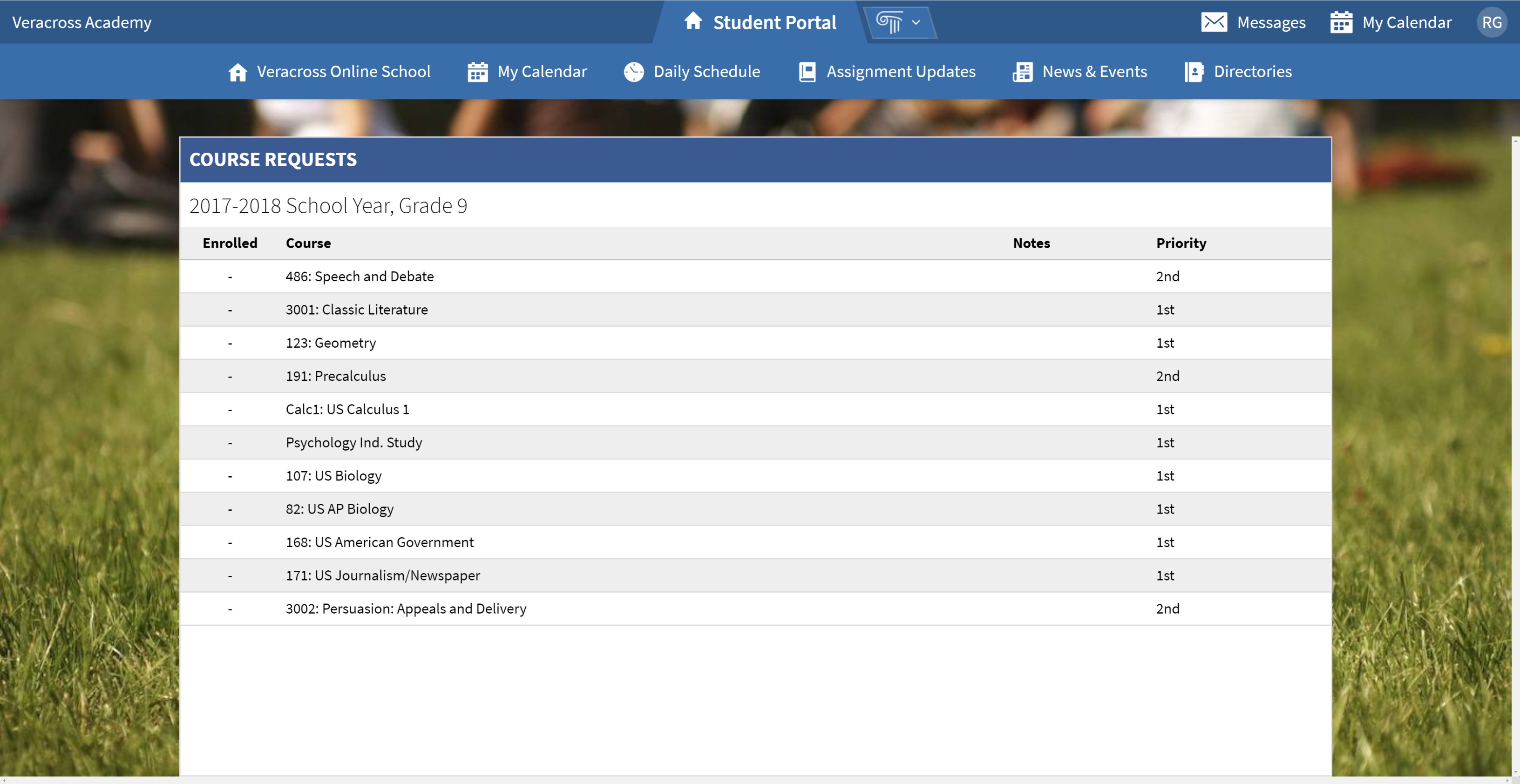The height and width of the screenshot is (784, 1520).
Task: Click the Student Portal home icon
Action: (693, 22)
